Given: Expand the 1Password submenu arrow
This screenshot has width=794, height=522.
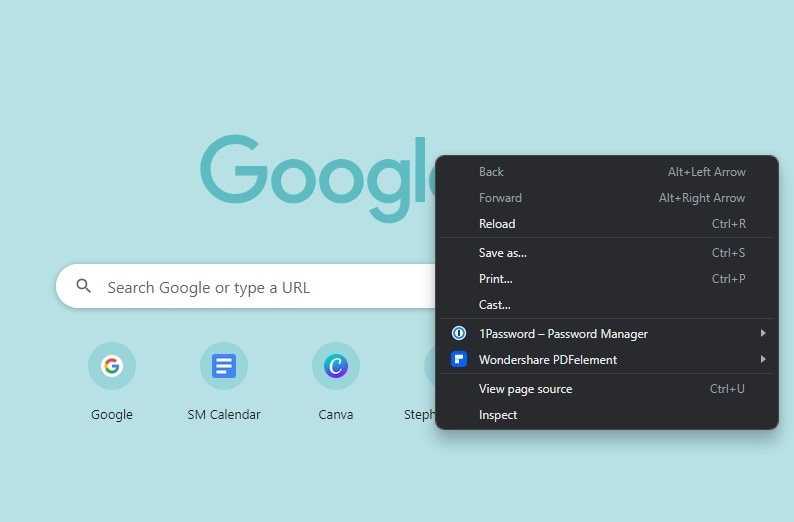Looking at the screenshot, I should point(763,333).
